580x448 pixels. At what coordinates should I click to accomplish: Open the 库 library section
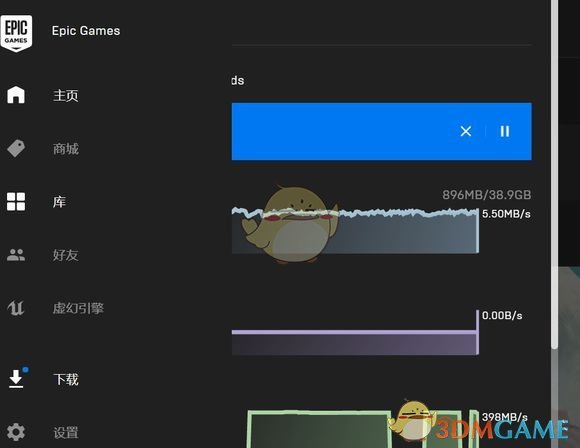(x=59, y=202)
